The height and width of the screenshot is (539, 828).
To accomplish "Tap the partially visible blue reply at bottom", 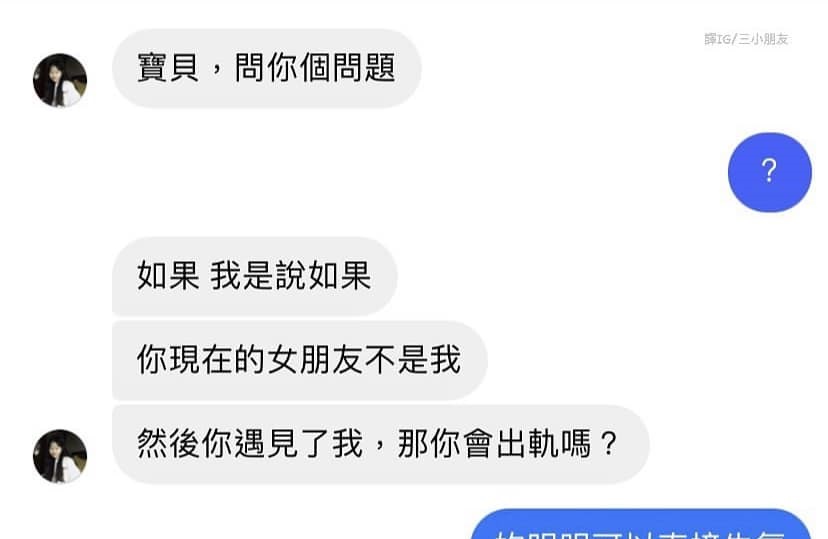I will point(641,524).
